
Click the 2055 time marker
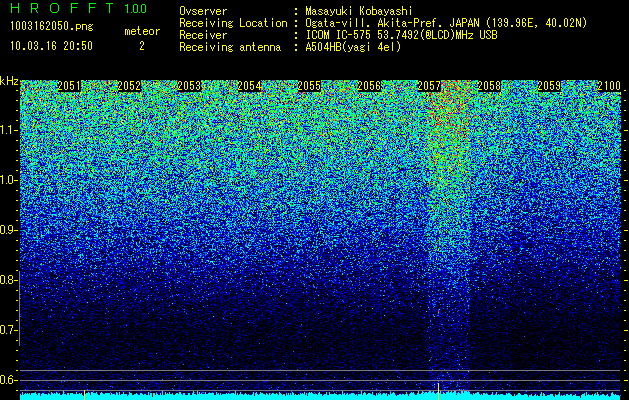click(x=309, y=86)
